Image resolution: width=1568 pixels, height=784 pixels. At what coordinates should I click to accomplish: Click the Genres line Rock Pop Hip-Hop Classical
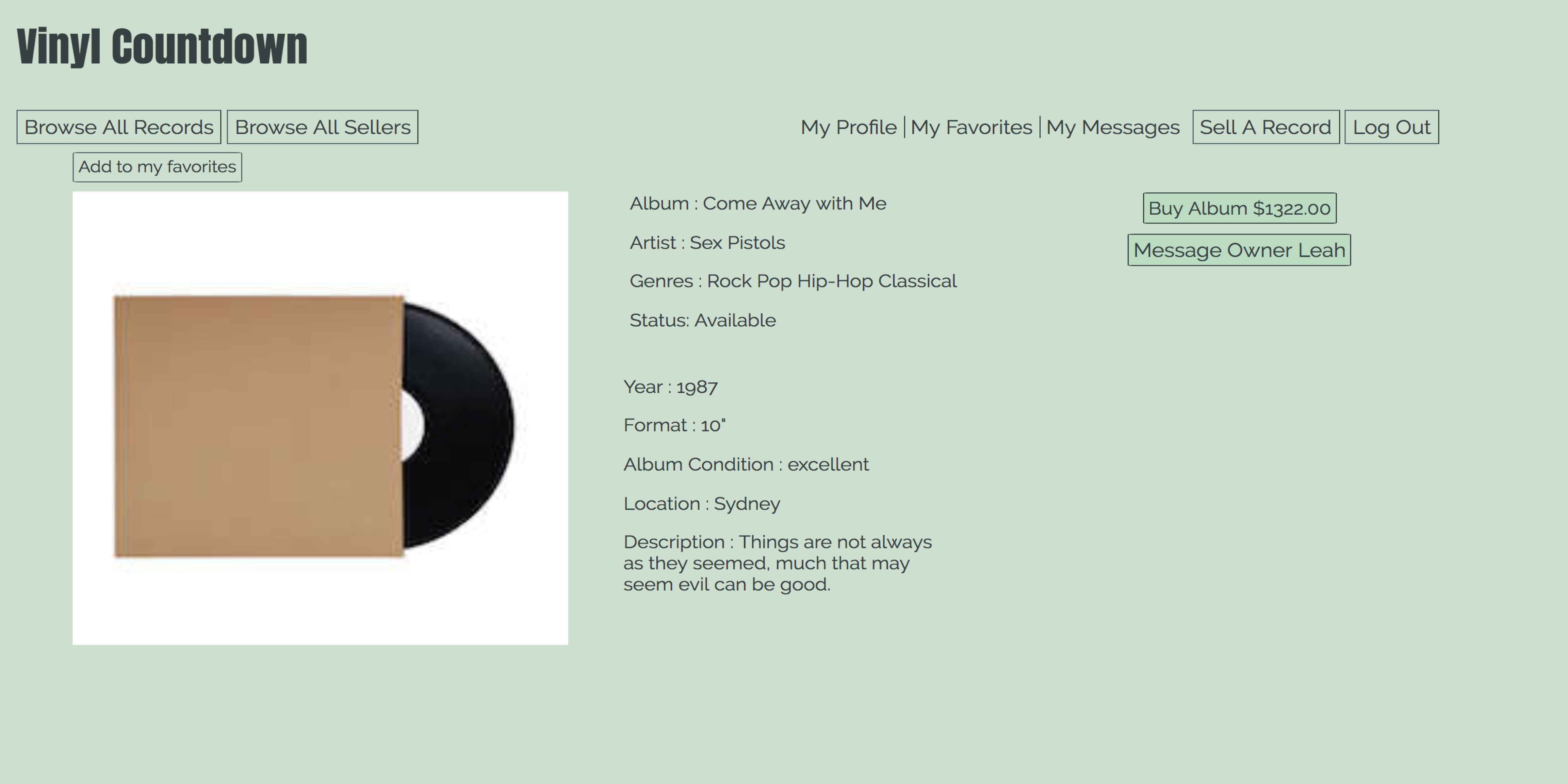click(793, 281)
